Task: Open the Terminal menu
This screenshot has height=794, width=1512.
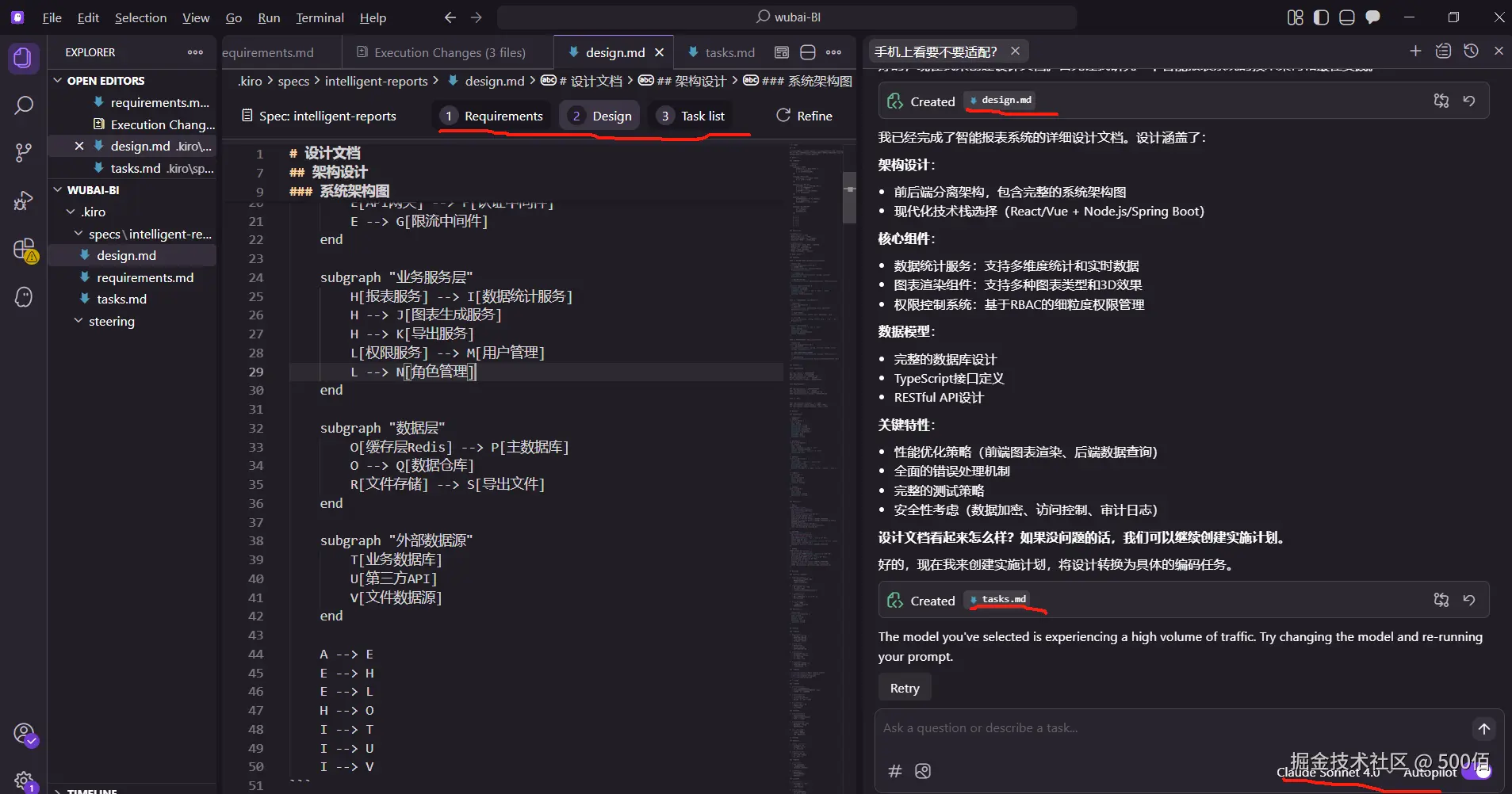Action: 320,17
